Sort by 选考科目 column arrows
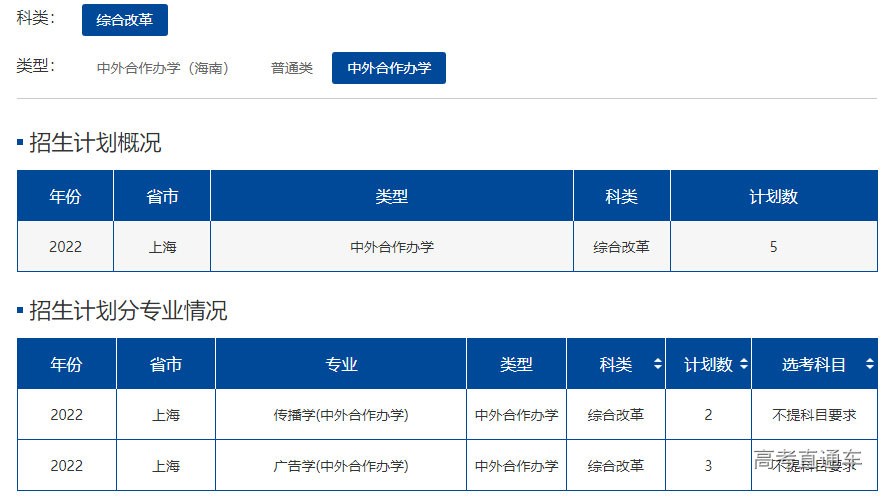The image size is (891, 499). 869,364
